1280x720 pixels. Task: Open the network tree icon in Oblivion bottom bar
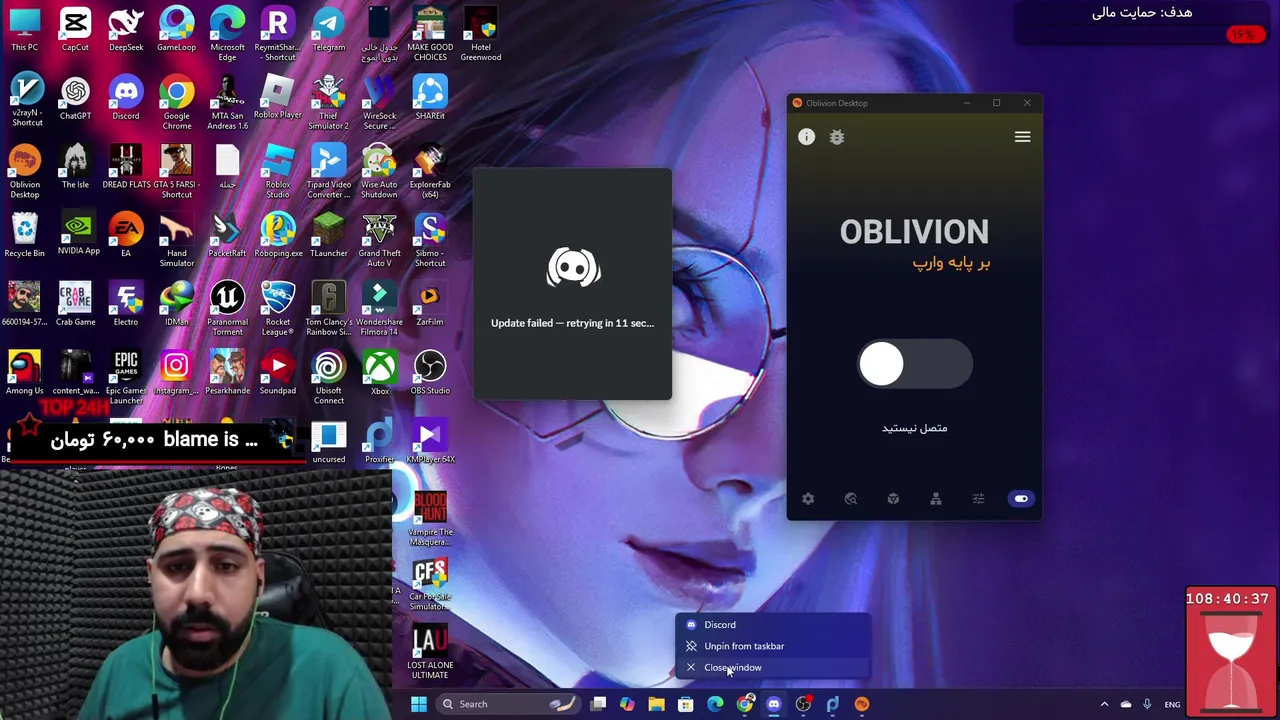(936, 499)
